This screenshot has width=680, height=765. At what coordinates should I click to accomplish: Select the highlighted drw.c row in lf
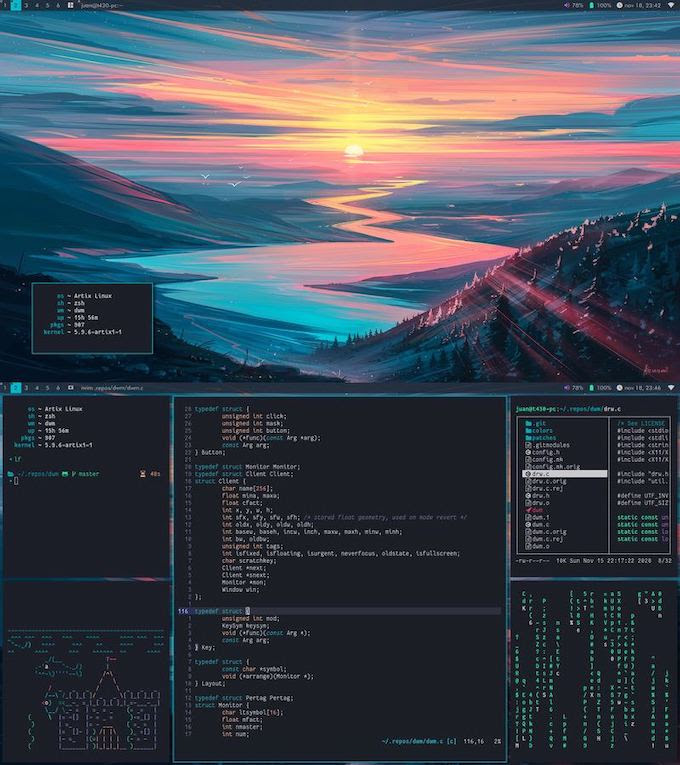pos(565,474)
